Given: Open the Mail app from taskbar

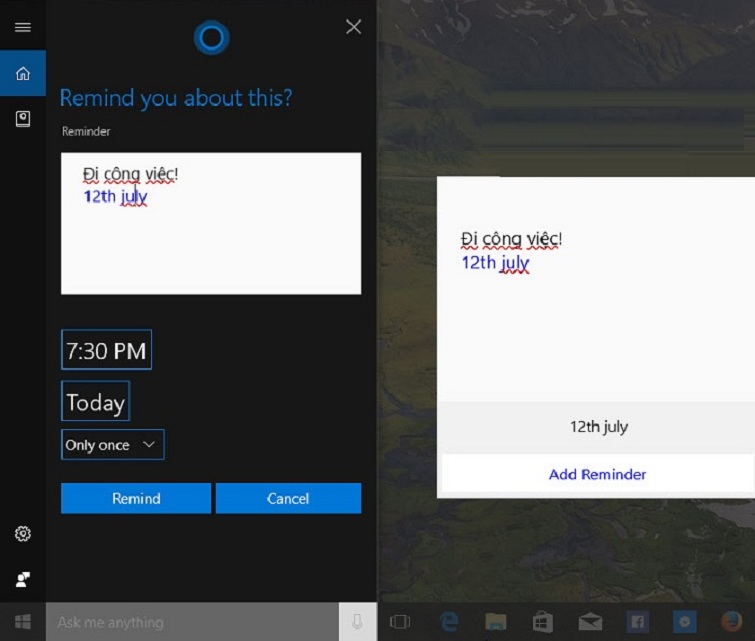Looking at the screenshot, I should [590, 622].
